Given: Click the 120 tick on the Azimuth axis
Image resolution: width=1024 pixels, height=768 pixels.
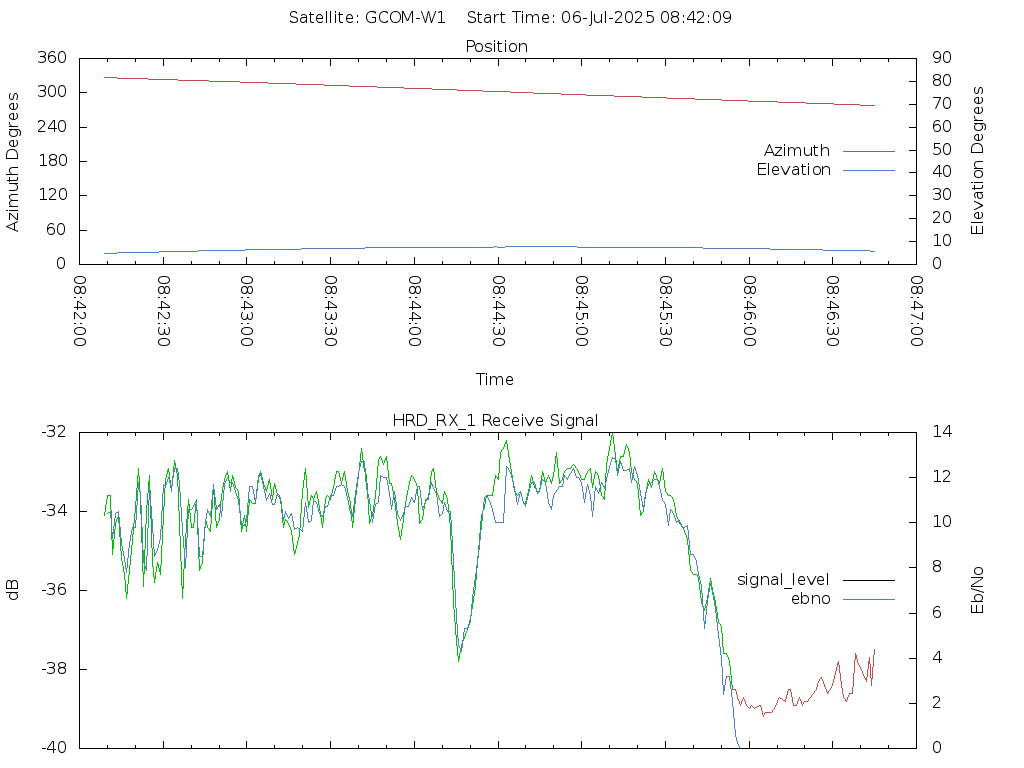Looking at the screenshot, I should pos(52,195).
